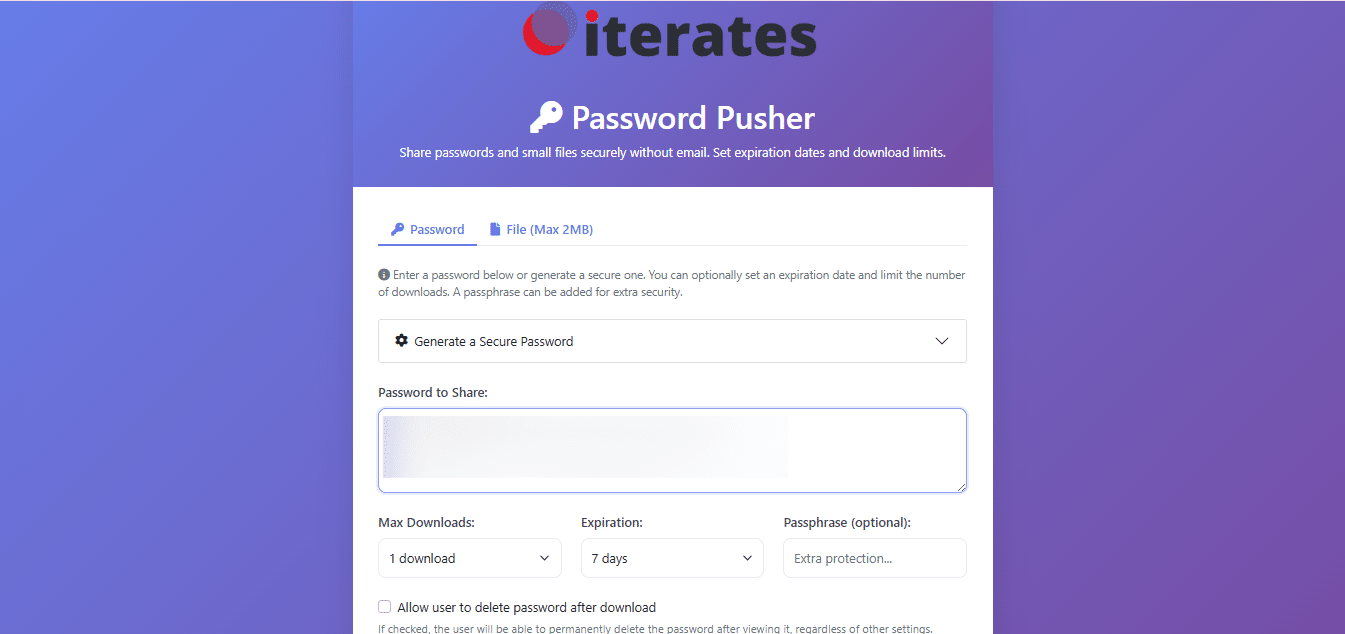1345x634 pixels.
Task: Enable allow user to delete password after download
Action: [x=384, y=607]
